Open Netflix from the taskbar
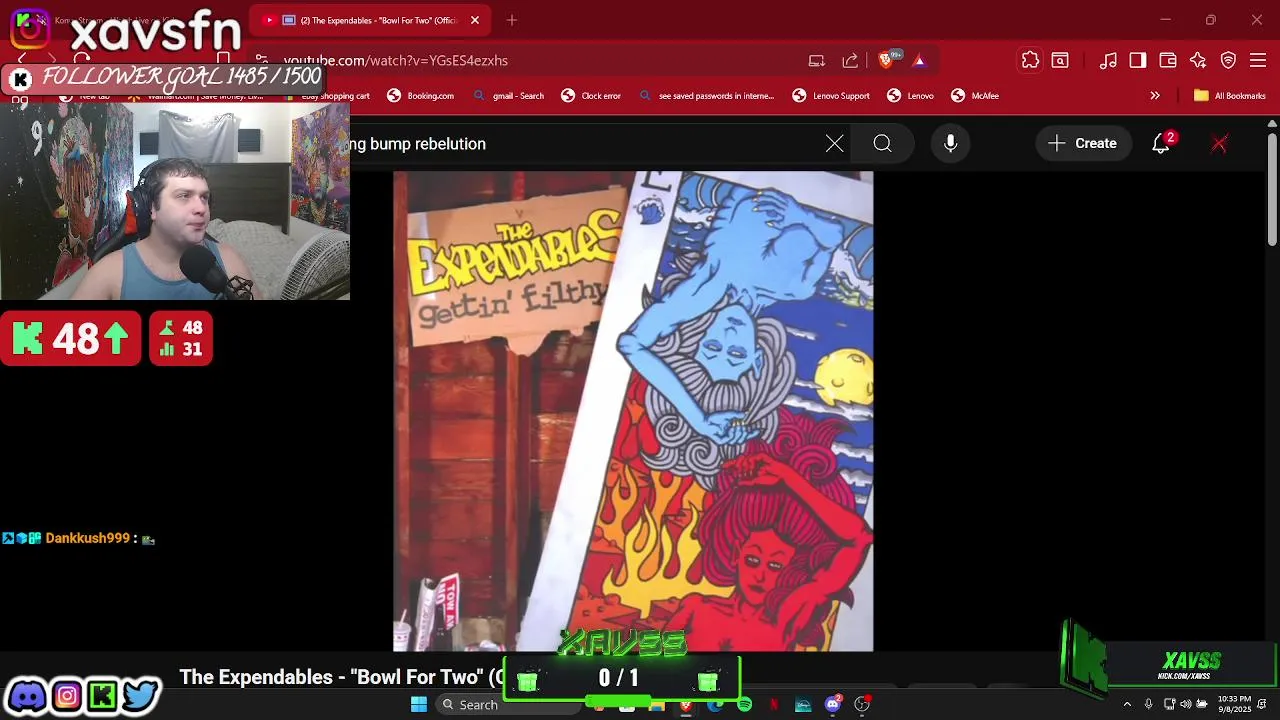 coord(774,705)
